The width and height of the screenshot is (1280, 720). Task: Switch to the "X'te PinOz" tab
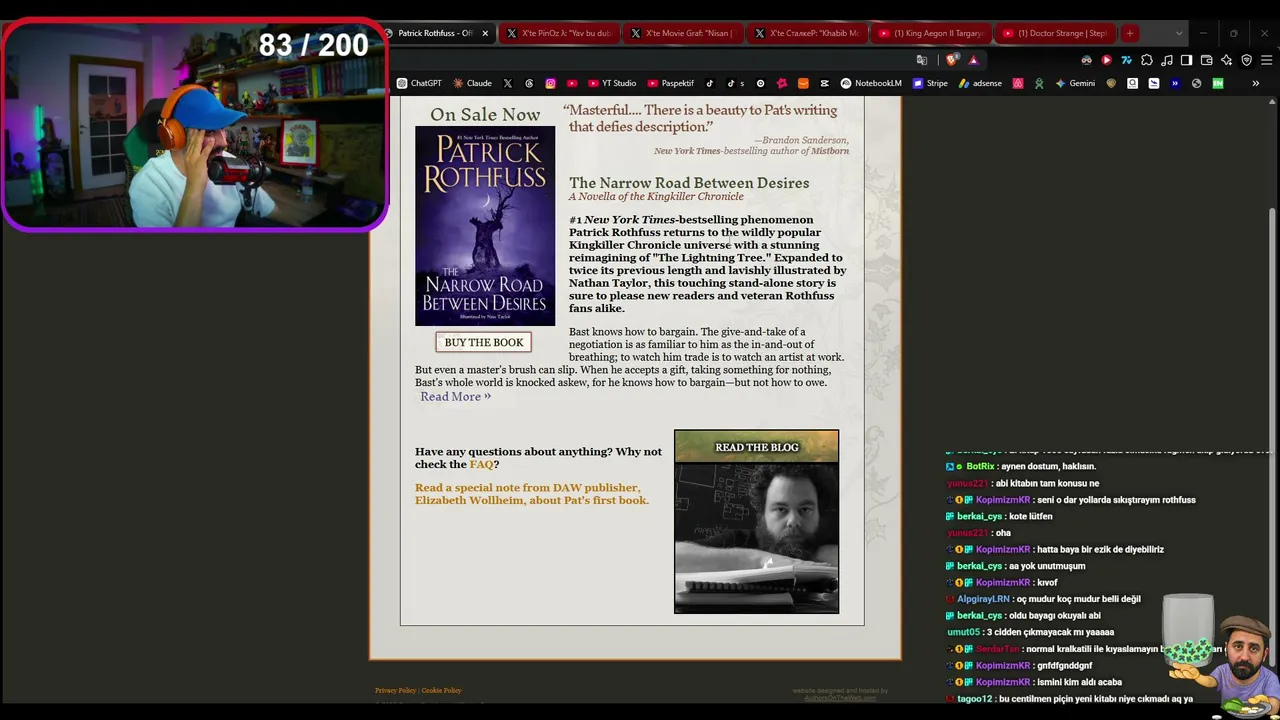click(559, 33)
